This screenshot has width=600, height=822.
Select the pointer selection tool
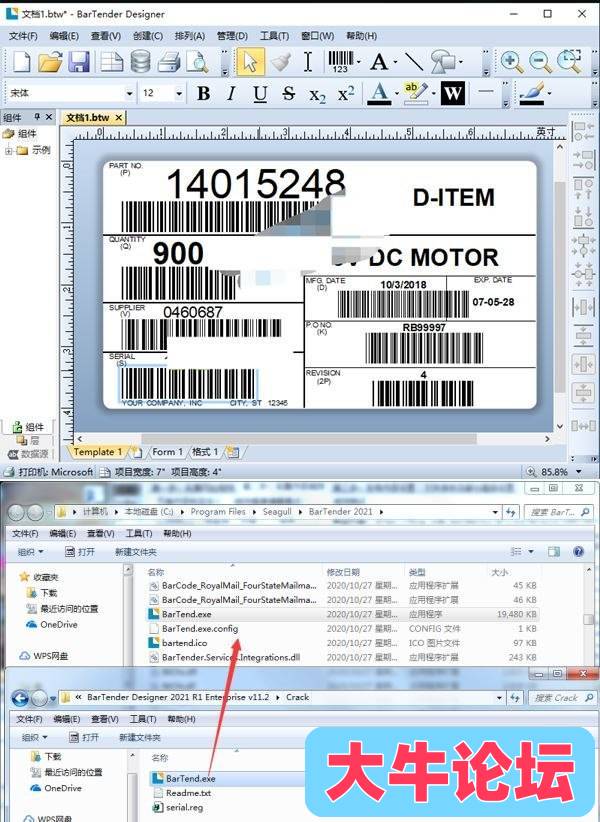[250, 62]
